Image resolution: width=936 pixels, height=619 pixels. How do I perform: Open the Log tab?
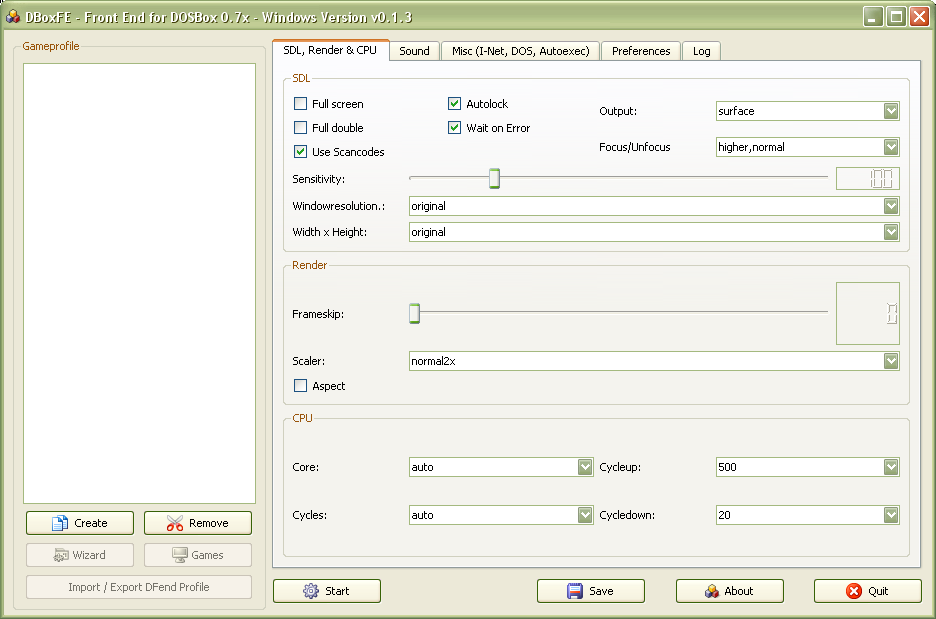701,51
